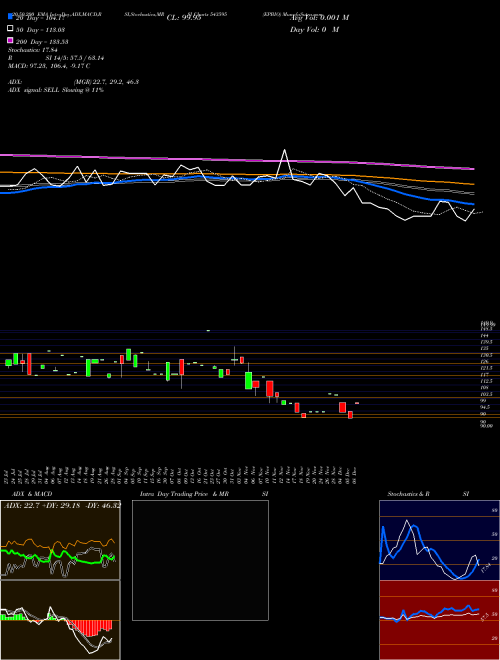Open the ADX indicator chart panel
This screenshot has height=660, width=500.
pyautogui.click(x=60, y=540)
